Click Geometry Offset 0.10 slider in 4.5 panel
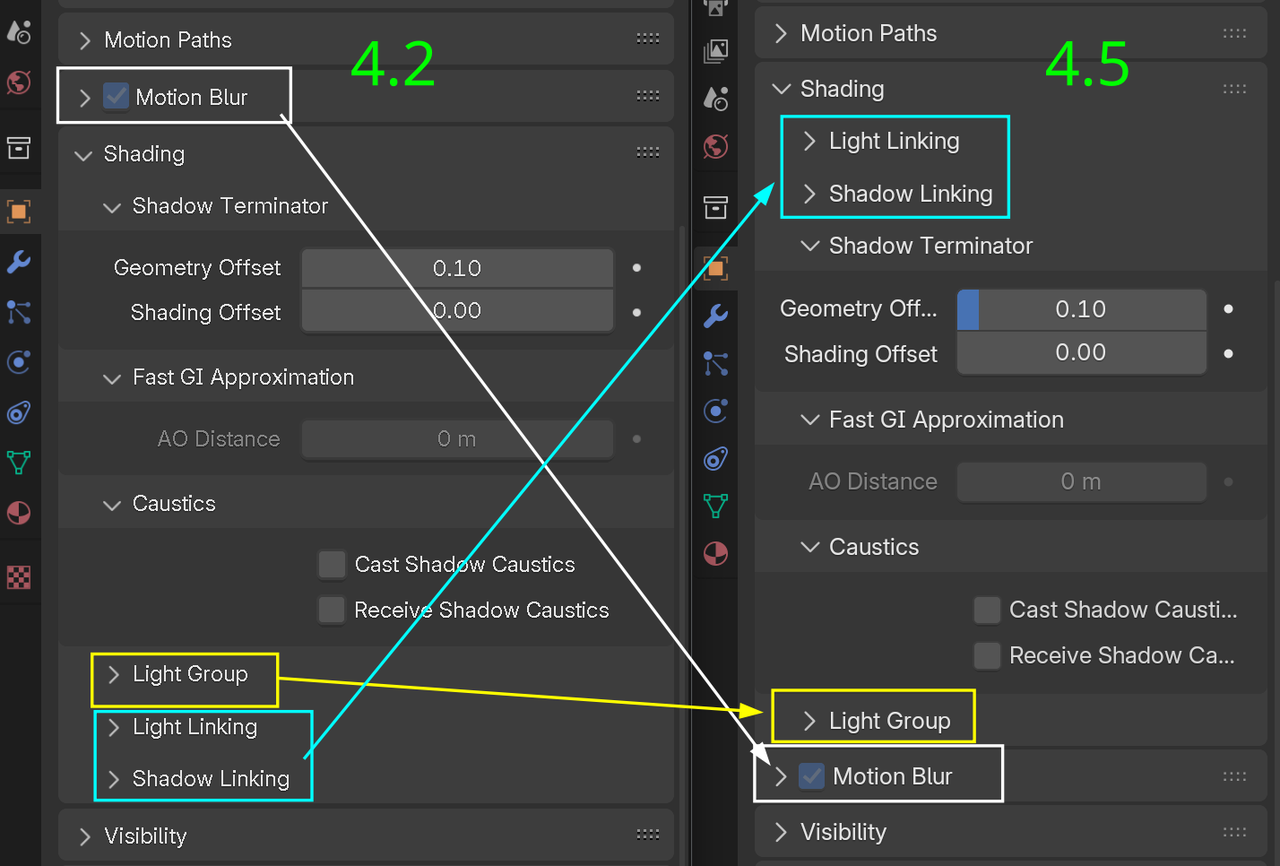This screenshot has width=1280, height=866. (1081, 309)
